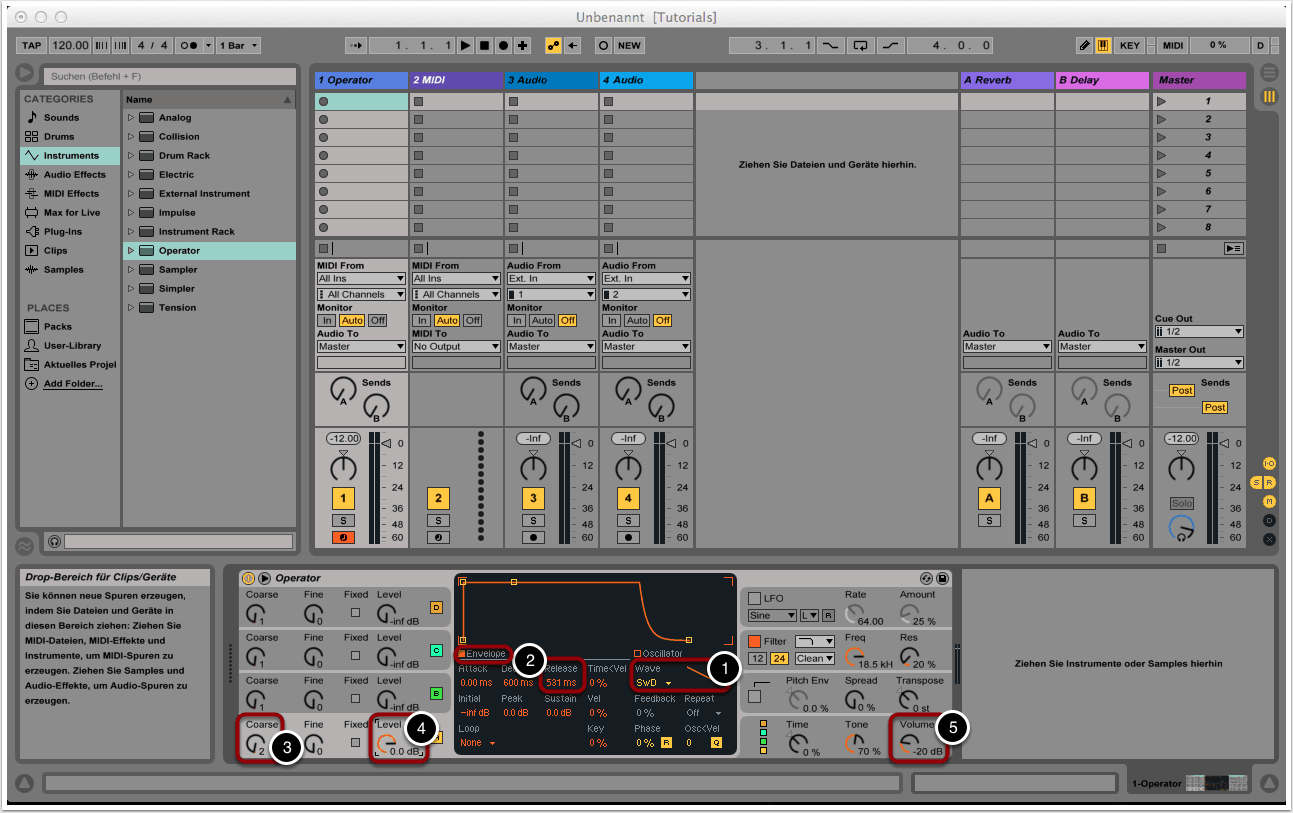Toggle the LFO checkbox in Operator
The height and width of the screenshot is (813, 1293).
(x=755, y=598)
